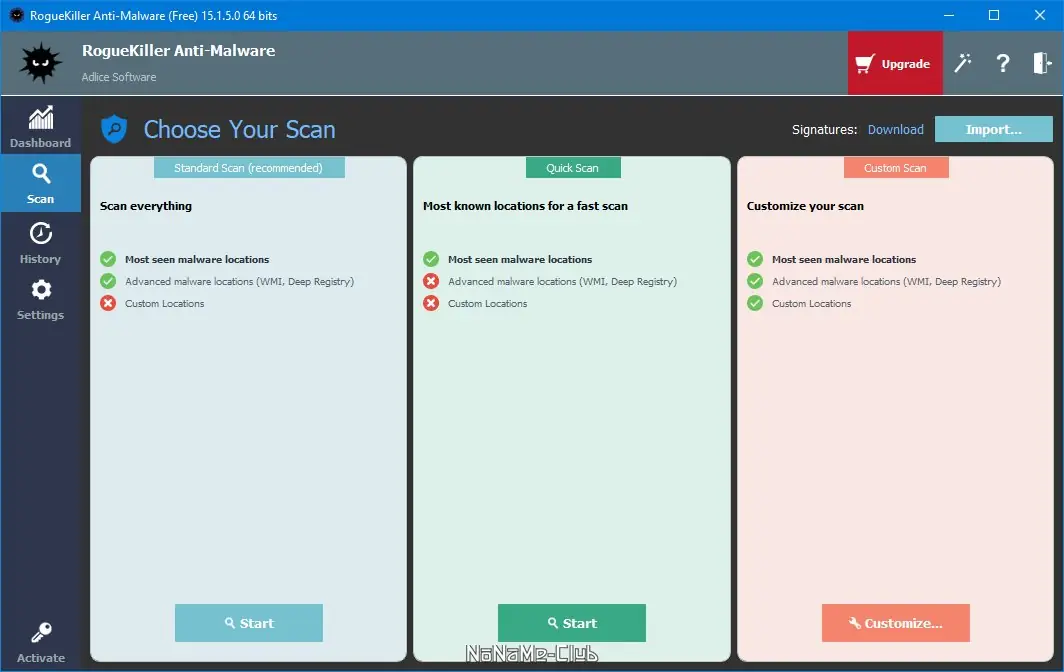Screen dimensions: 1064x672
Task: Click the 'Choose Your Scan' title
Action: [240, 129]
